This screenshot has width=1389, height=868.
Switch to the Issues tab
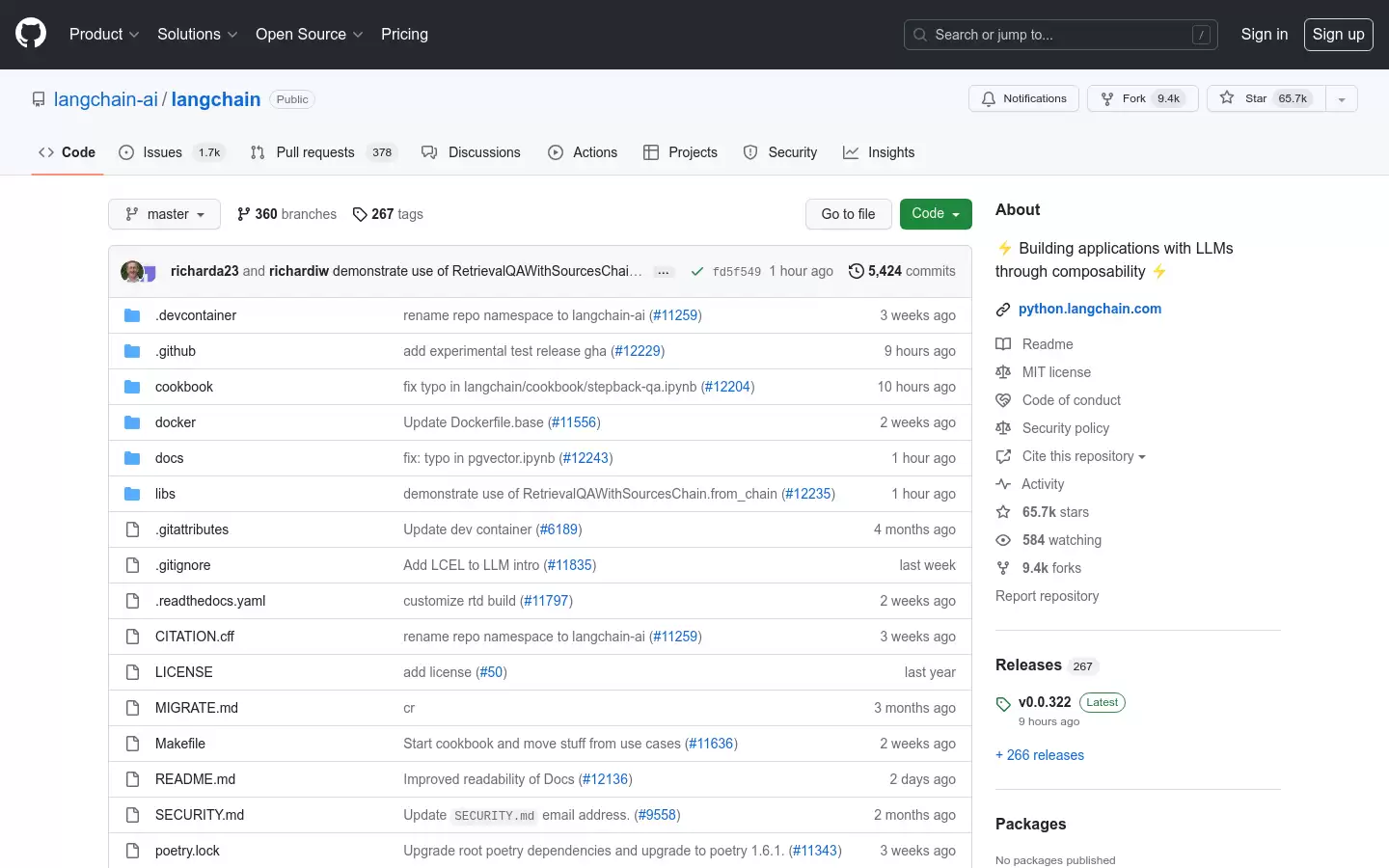[172, 152]
